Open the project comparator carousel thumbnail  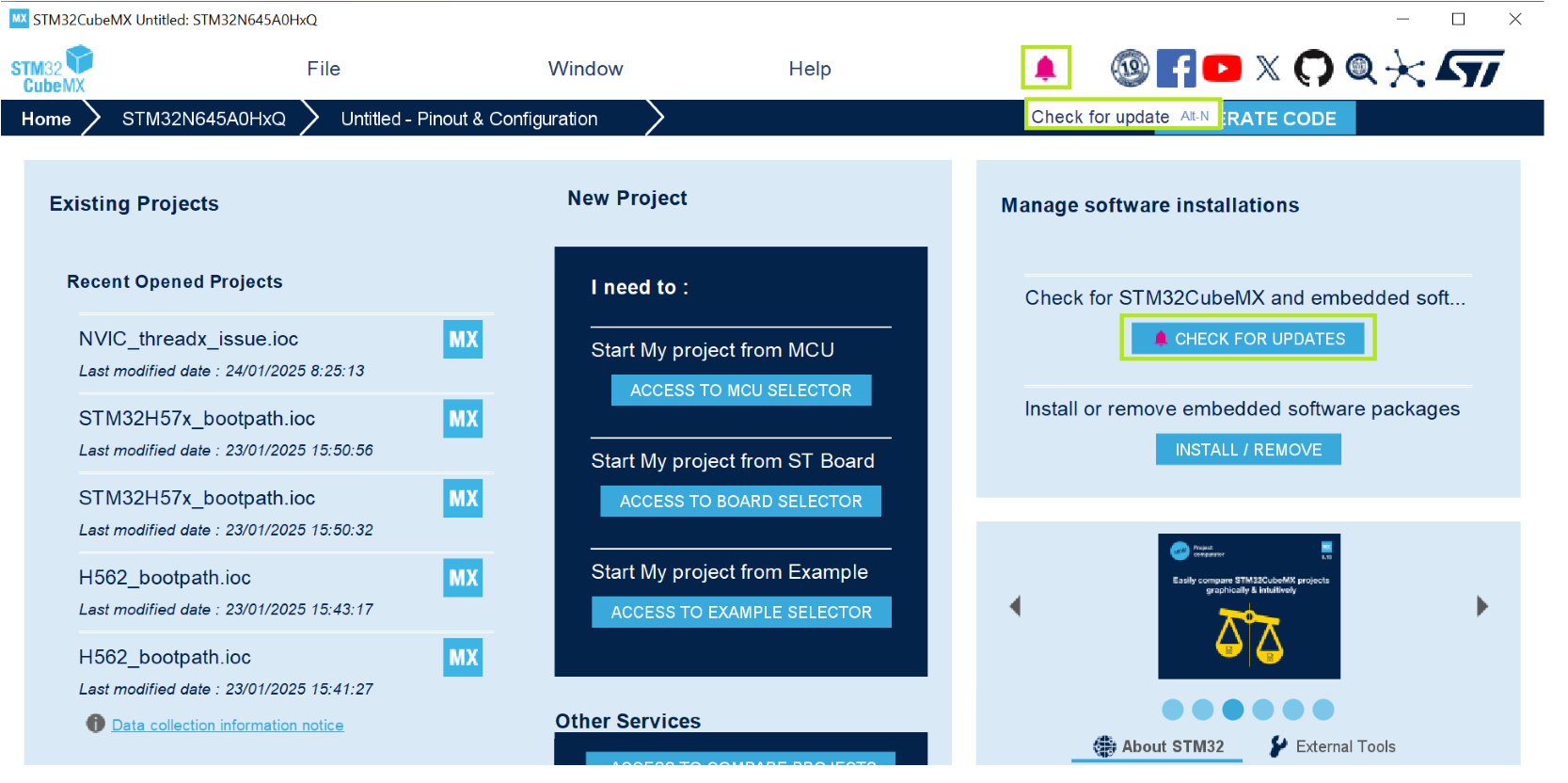(1249, 606)
